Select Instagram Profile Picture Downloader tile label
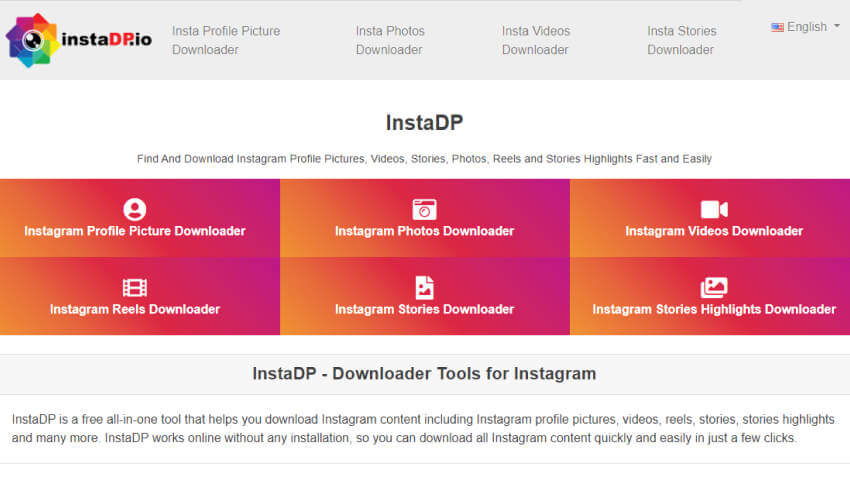Image resolution: width=850 pixels, height=500 pixels. [x=134, y=231]
